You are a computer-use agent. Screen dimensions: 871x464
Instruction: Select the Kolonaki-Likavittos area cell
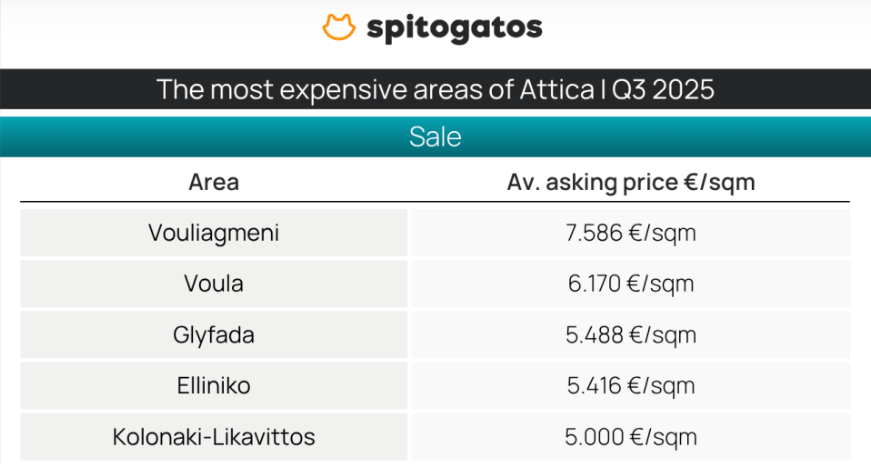click(x=213, y=437)
